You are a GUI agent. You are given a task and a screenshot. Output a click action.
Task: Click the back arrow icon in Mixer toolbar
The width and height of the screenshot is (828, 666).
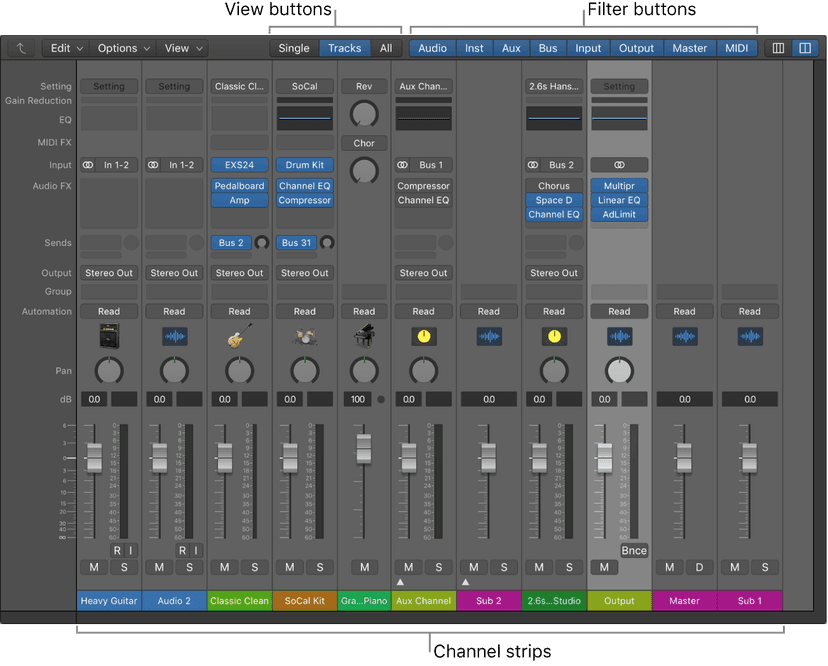click(22, 48)
